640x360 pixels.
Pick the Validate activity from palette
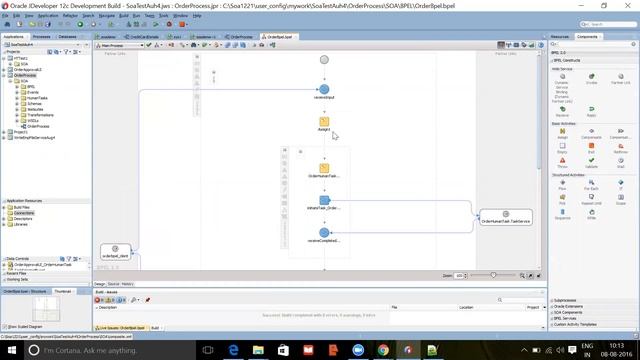pos(591,163)
